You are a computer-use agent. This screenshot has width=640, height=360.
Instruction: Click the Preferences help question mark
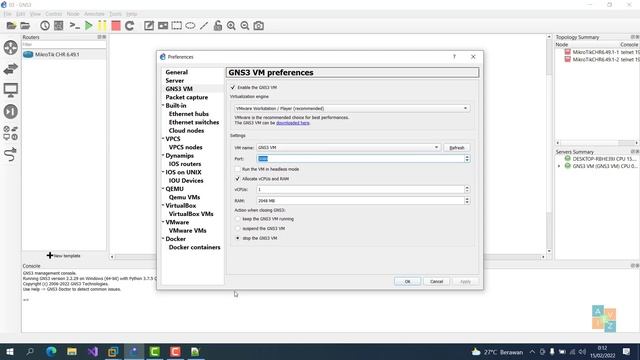[454, 57]
